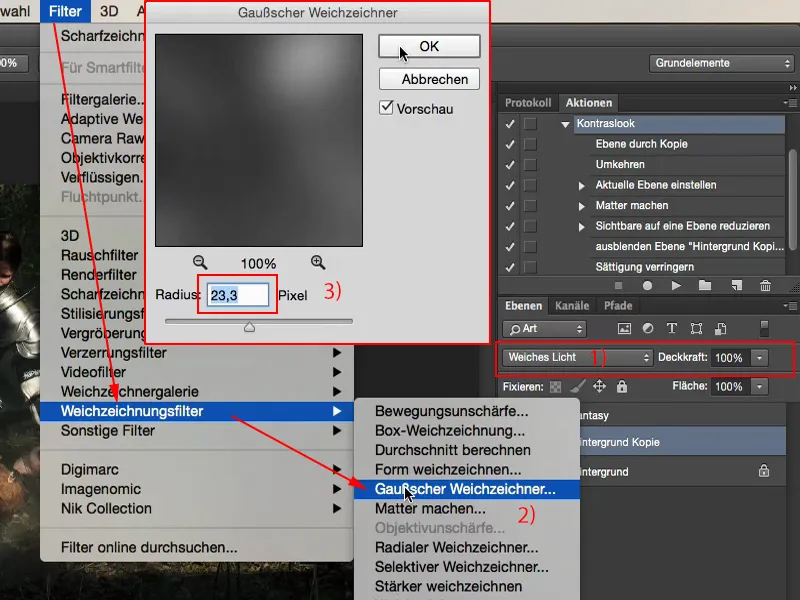
Task: Expand Sichtbare auf eine Ebene reduzieren step
Action: coord(582,227)
